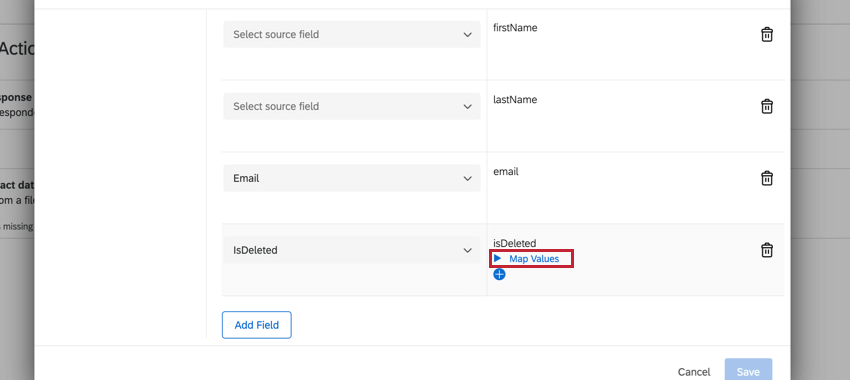Expand the IsDeleted source dropdown chevron
This screenshot has width=850, height=380.
[467, 250]
